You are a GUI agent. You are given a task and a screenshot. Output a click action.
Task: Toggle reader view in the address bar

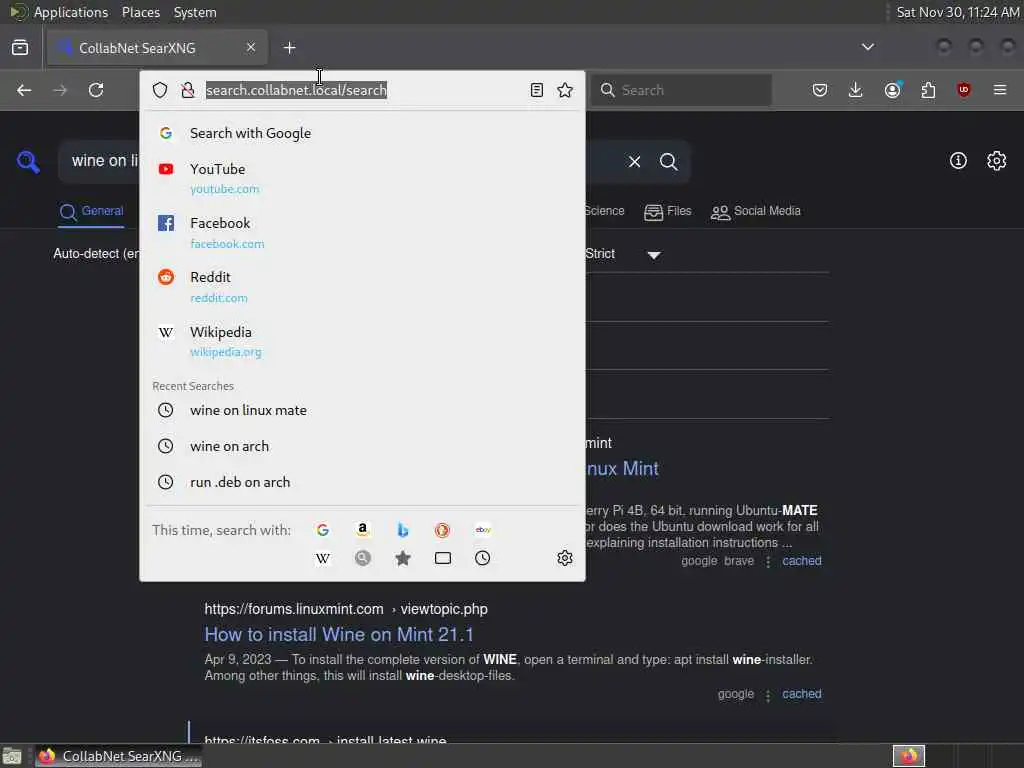tap(537, 90)
